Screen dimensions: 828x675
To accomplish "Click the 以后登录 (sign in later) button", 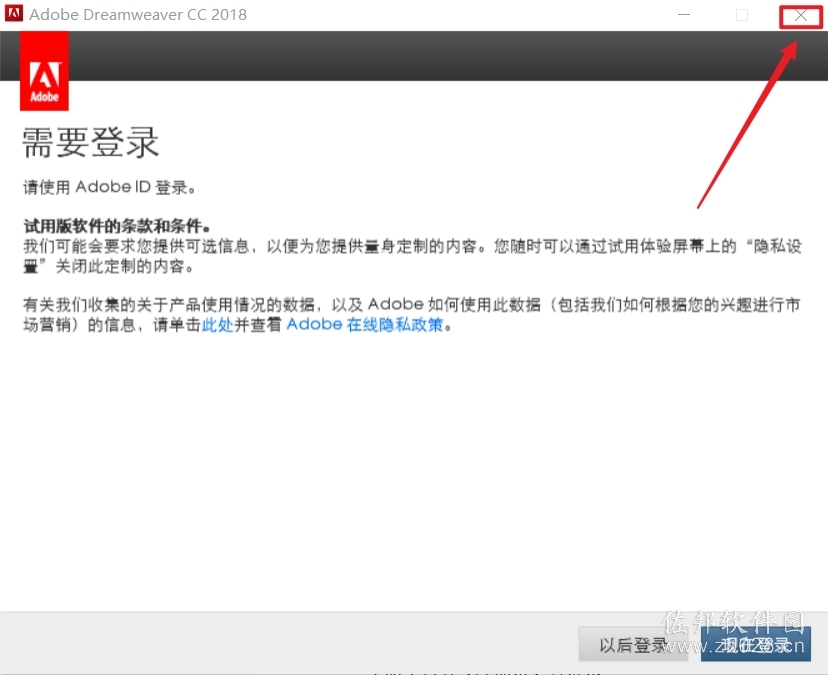I will (633, 644).
